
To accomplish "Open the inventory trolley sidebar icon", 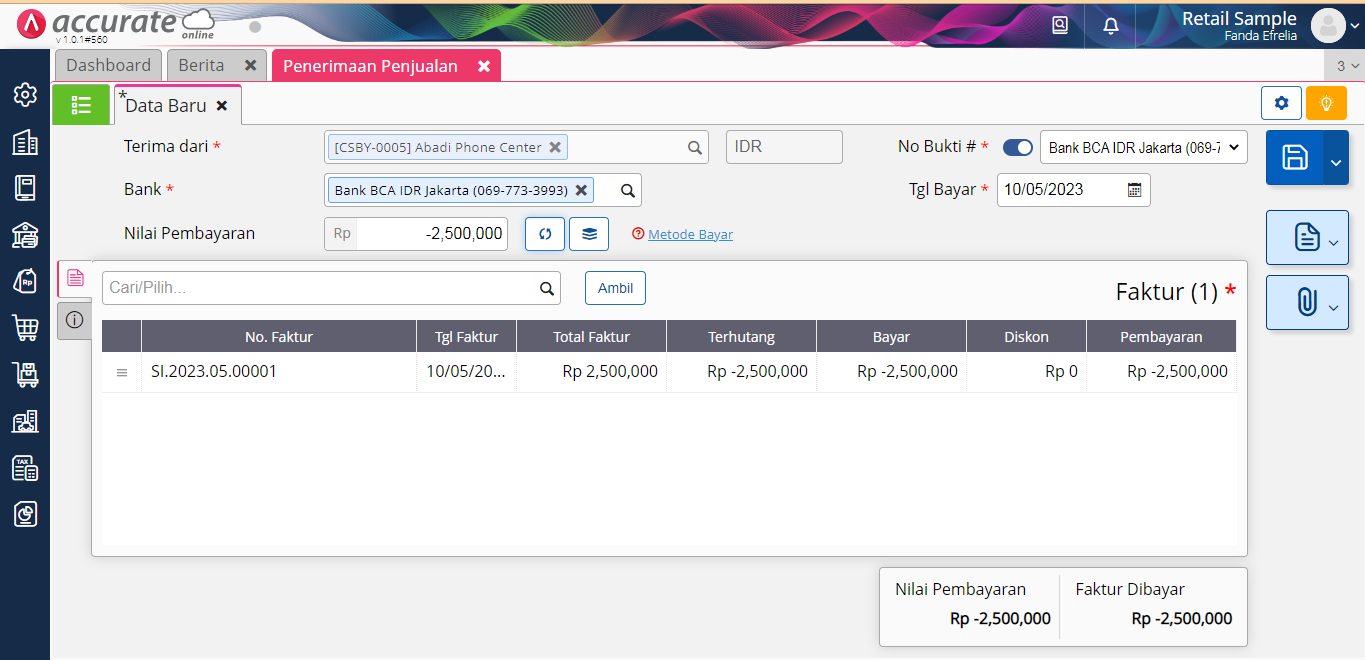I will [x=25, y=374].
